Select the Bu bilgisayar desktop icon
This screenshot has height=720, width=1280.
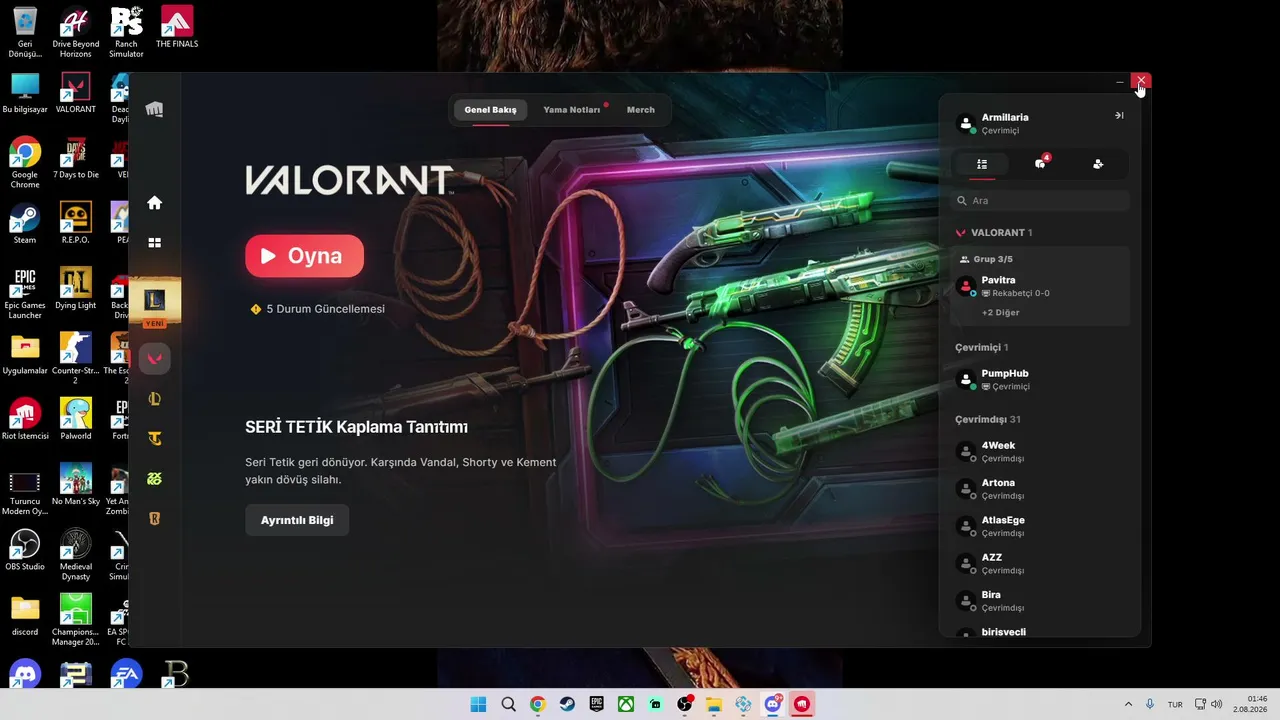(x=25, y=93)
